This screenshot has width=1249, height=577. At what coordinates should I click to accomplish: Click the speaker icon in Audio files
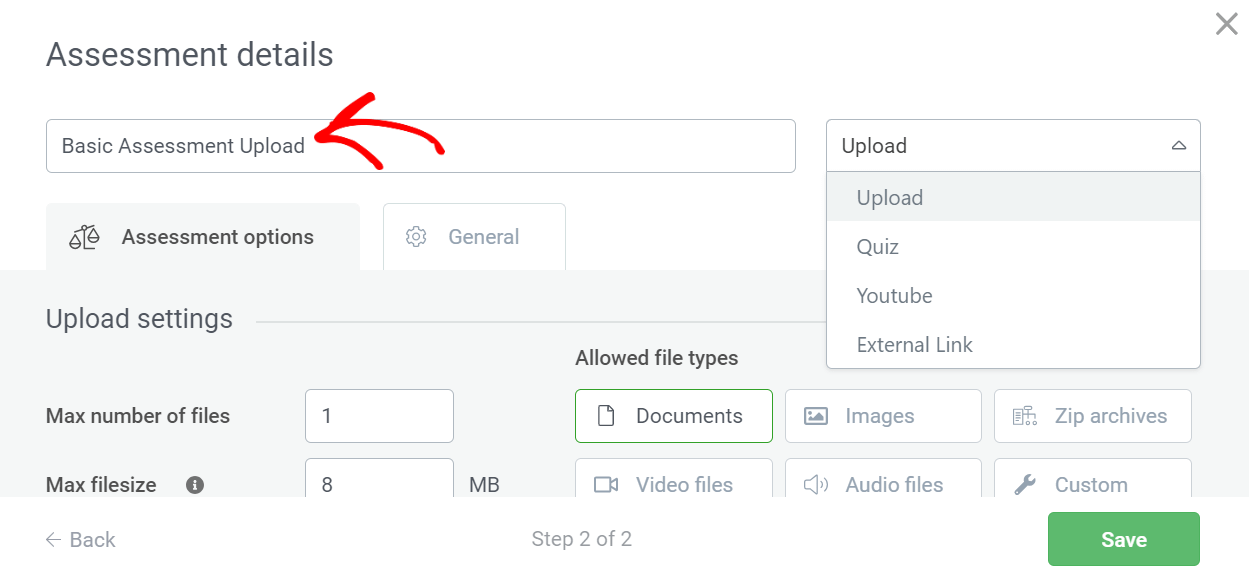[x=816, y=485]
